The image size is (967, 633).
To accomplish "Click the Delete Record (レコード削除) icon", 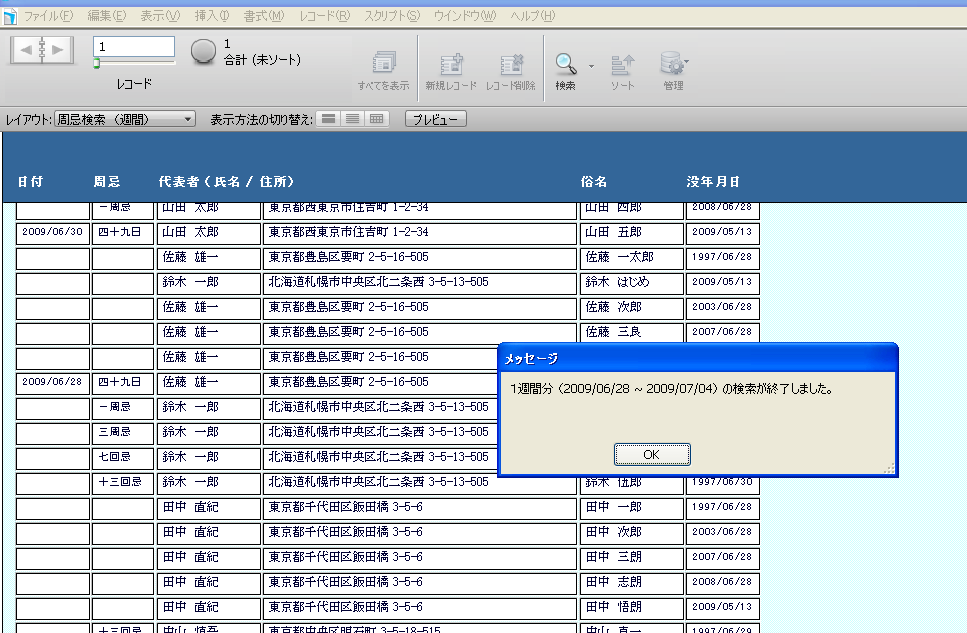I will point(511,64).
